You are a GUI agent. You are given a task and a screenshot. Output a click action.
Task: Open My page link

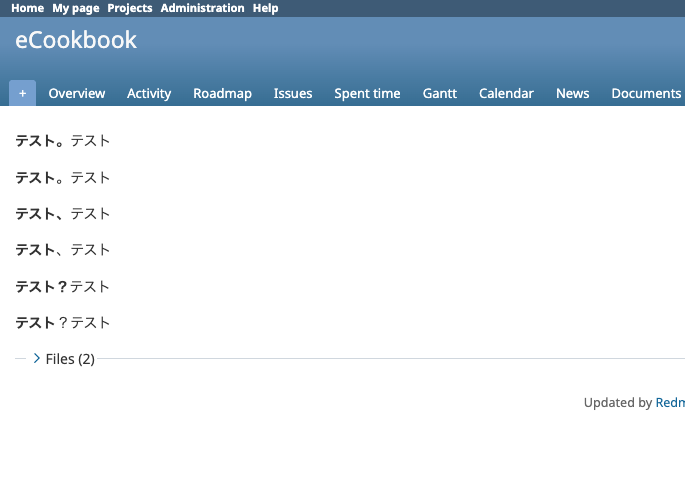[x=76, y=8]
